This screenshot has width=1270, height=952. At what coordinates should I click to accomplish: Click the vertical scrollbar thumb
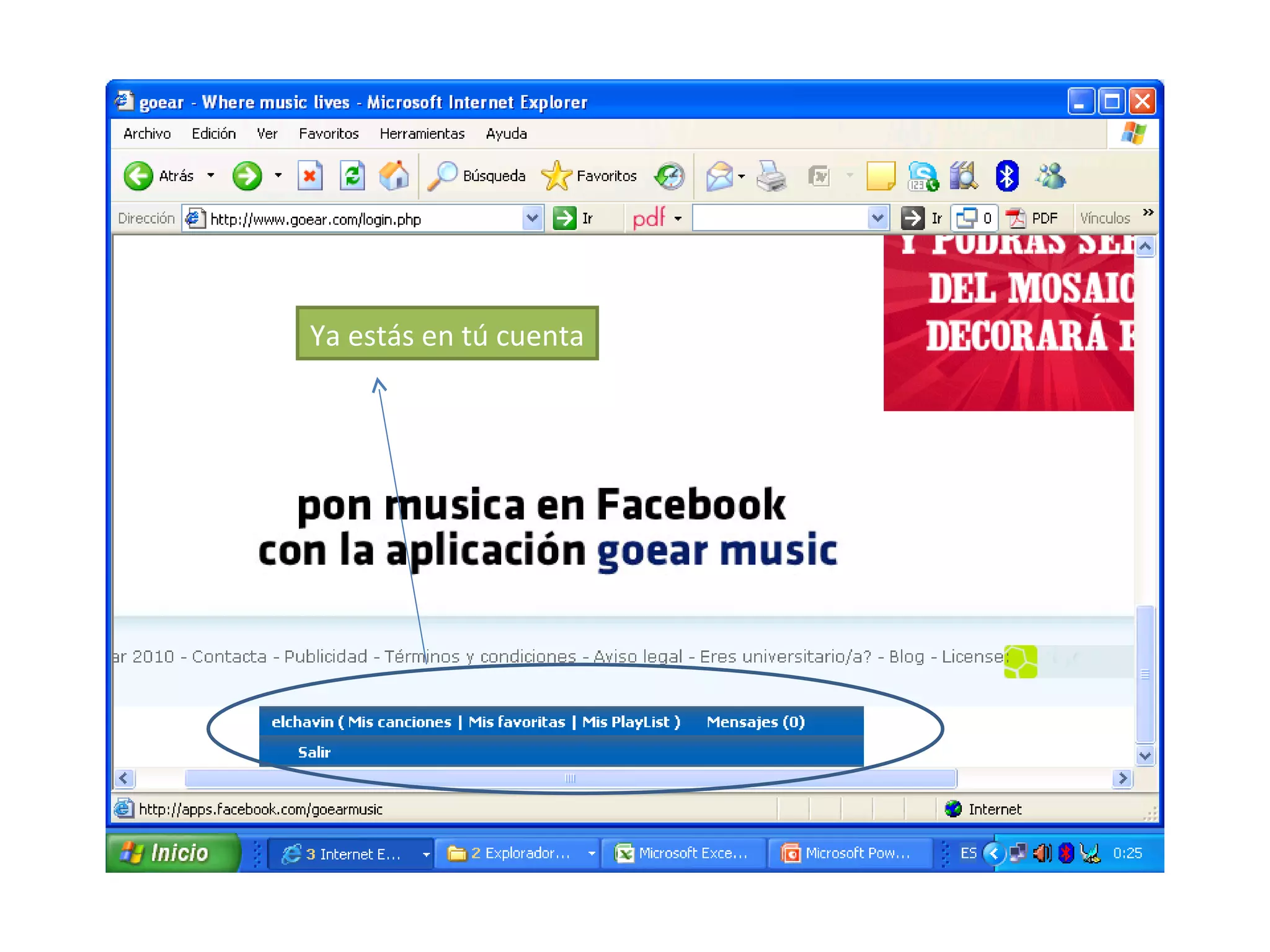(1145, 674)
